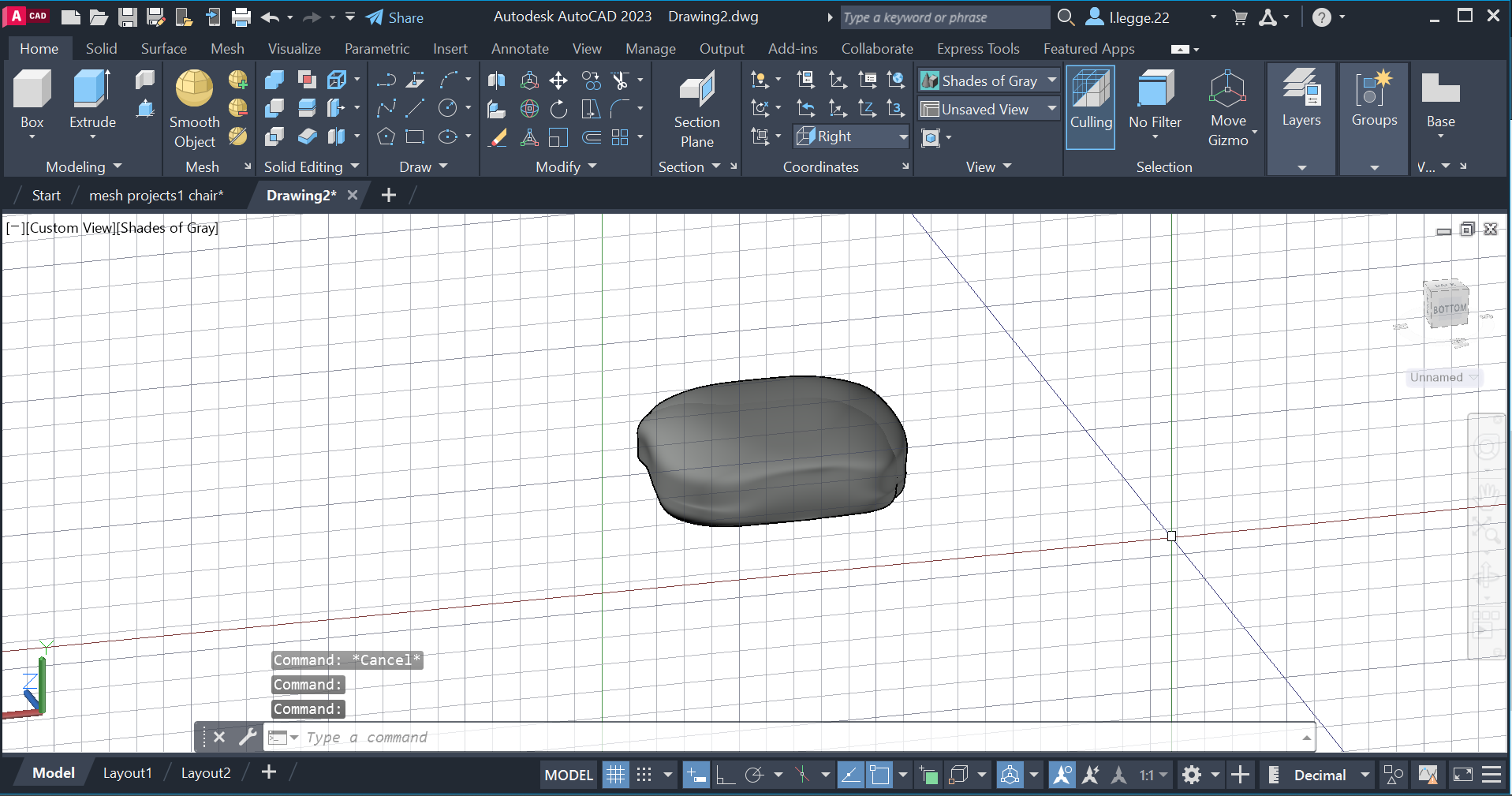
Task: Open the Layers panel button
Action: [x=1301, y=99]
